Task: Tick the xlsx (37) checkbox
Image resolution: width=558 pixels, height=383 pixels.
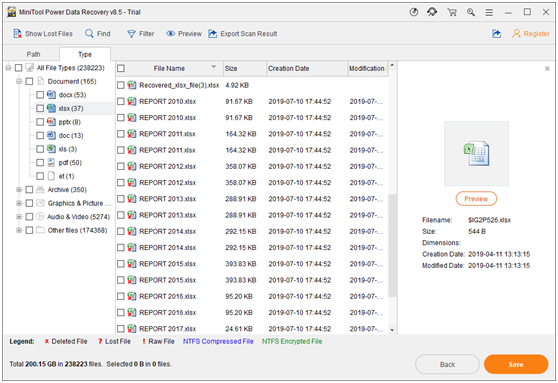Action: click(40, 109)
